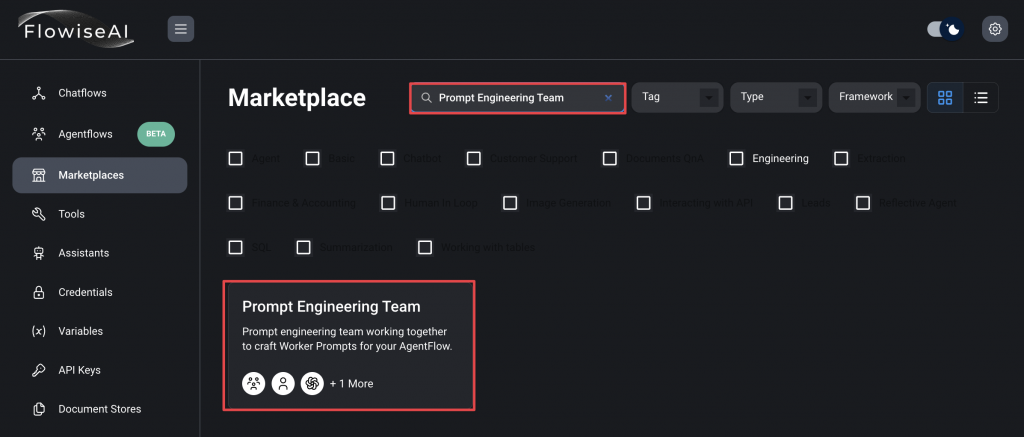
Task: Open settings via the gear icon
Action: 994,29
